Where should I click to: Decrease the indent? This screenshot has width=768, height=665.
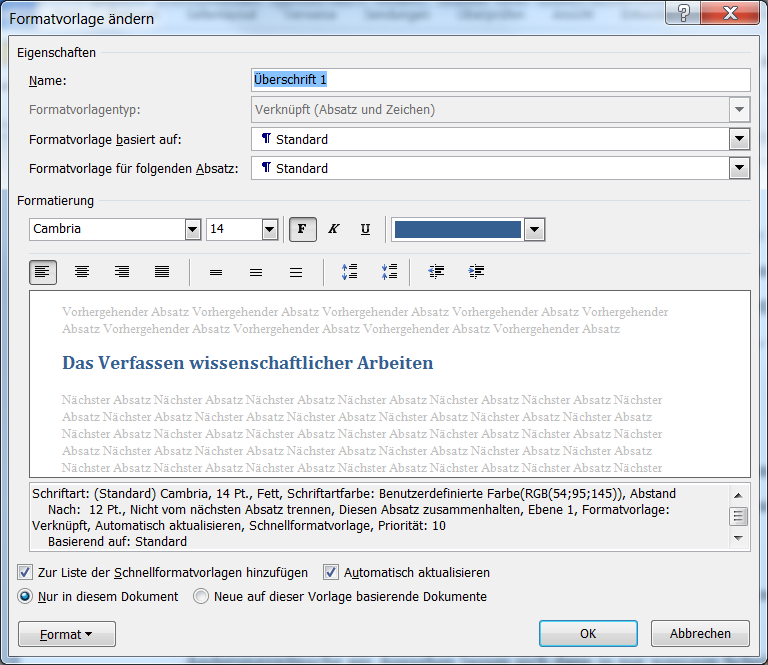(x=436, y=272)
